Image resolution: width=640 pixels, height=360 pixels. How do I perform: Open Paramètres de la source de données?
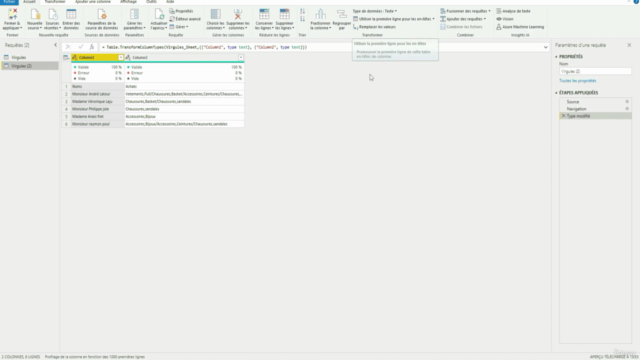102,19
